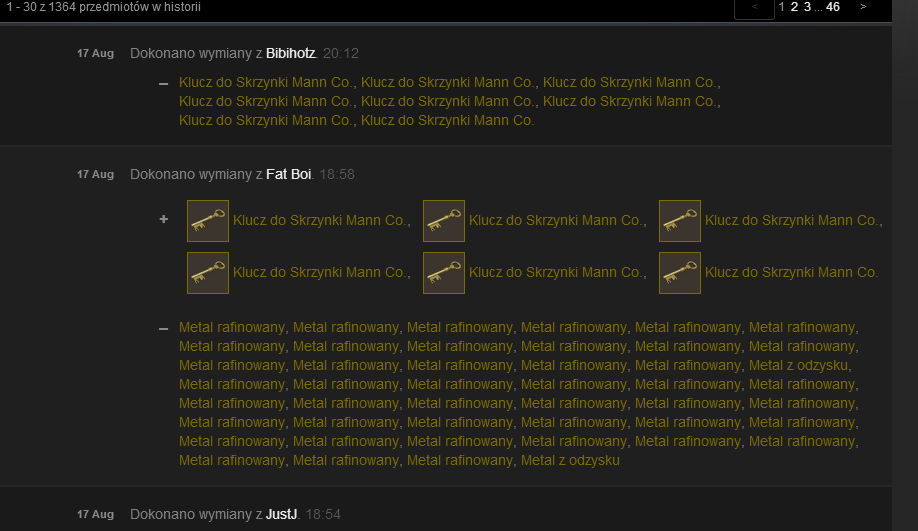Viewport: 918px width, 531px height.
Task: Open Bibihotz user profile link
Action: (291, 53)
